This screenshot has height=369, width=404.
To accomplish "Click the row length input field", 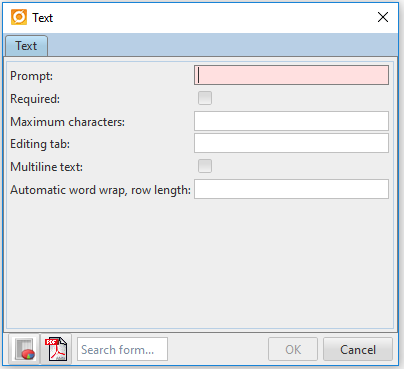I will click(x=291, y=189).
